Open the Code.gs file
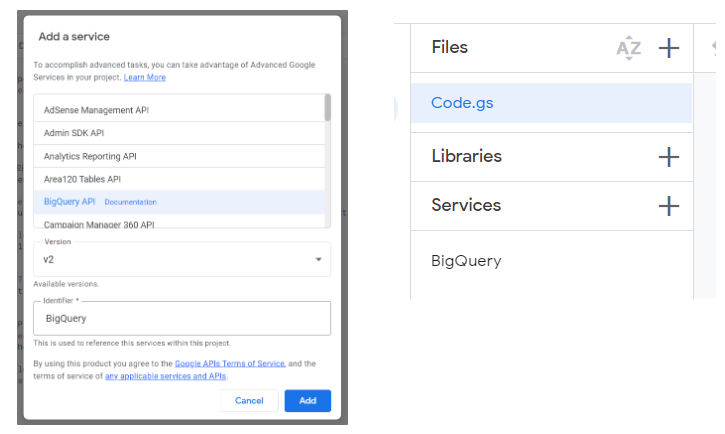 pyautogui.click(x=551, y=103)
